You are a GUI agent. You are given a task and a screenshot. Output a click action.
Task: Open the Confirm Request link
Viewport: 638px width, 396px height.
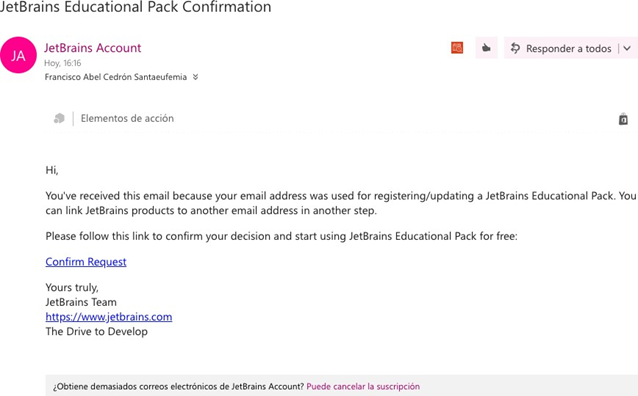(86, 262)
